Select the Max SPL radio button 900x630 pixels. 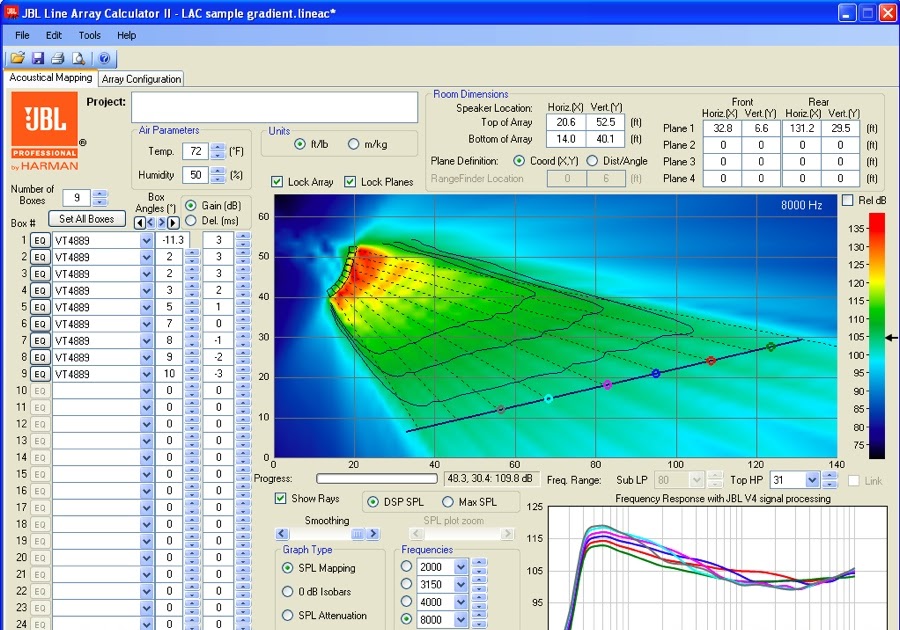tap(448, 501)
